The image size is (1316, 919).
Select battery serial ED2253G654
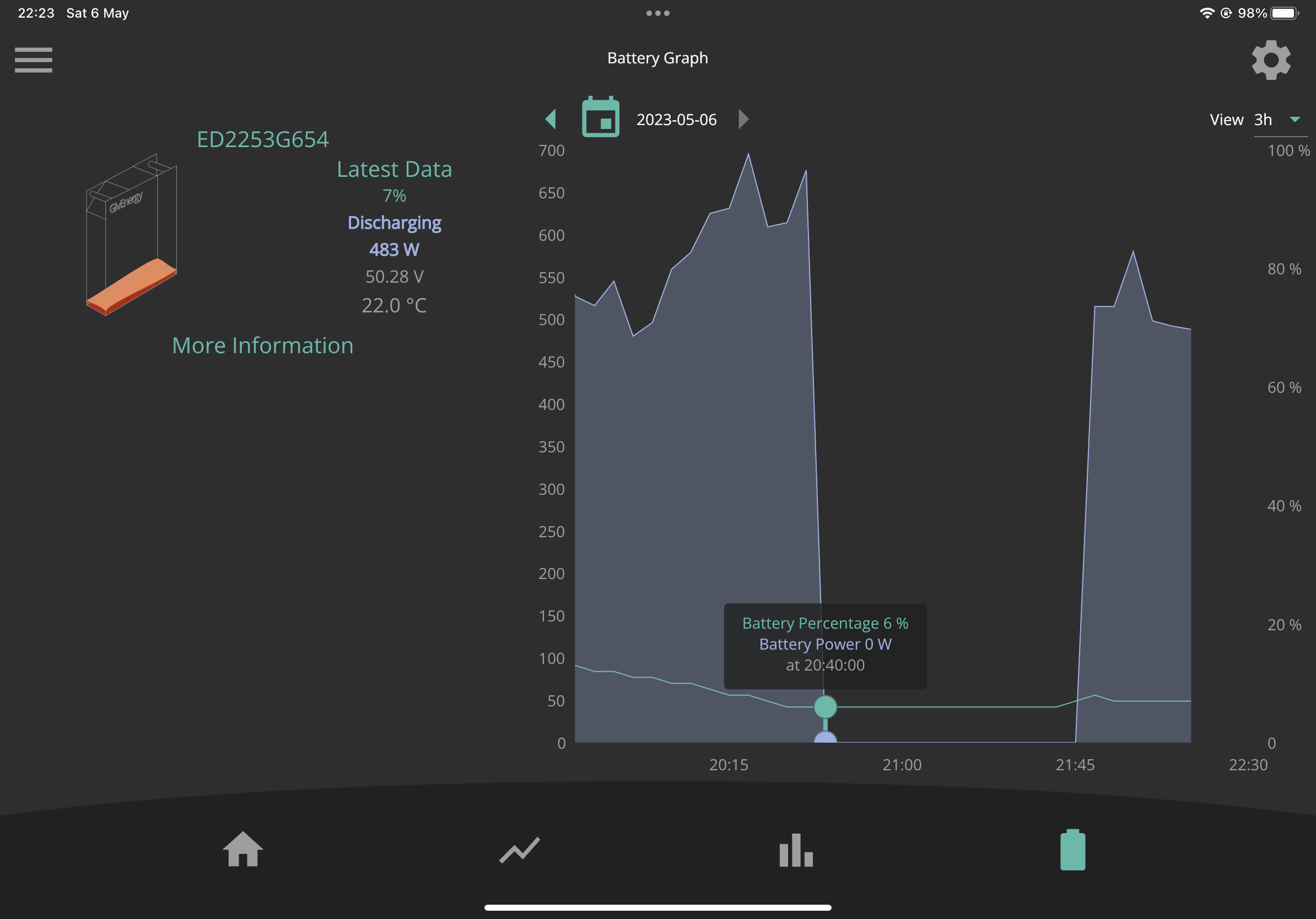262,139
